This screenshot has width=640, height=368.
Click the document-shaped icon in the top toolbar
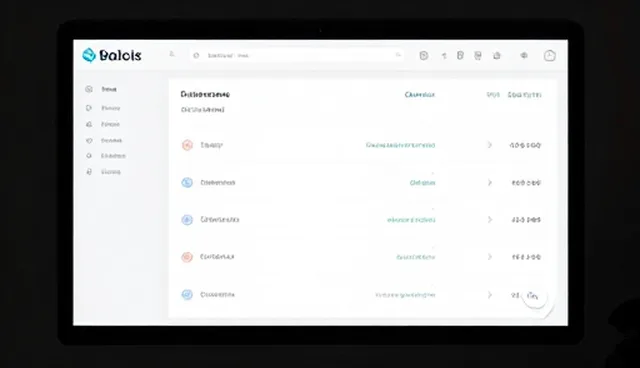pos(460,55)
